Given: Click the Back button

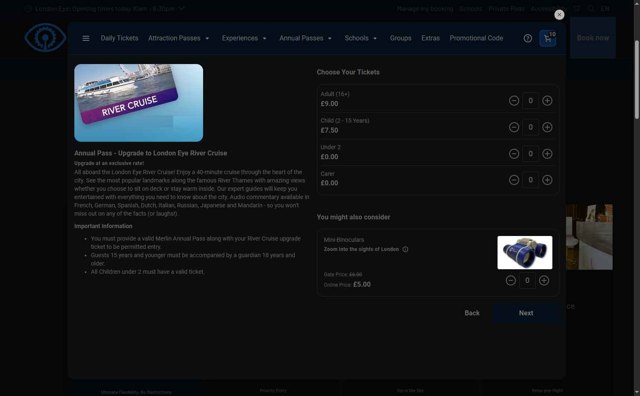Looking at the screenshot, I should (472, 313).
